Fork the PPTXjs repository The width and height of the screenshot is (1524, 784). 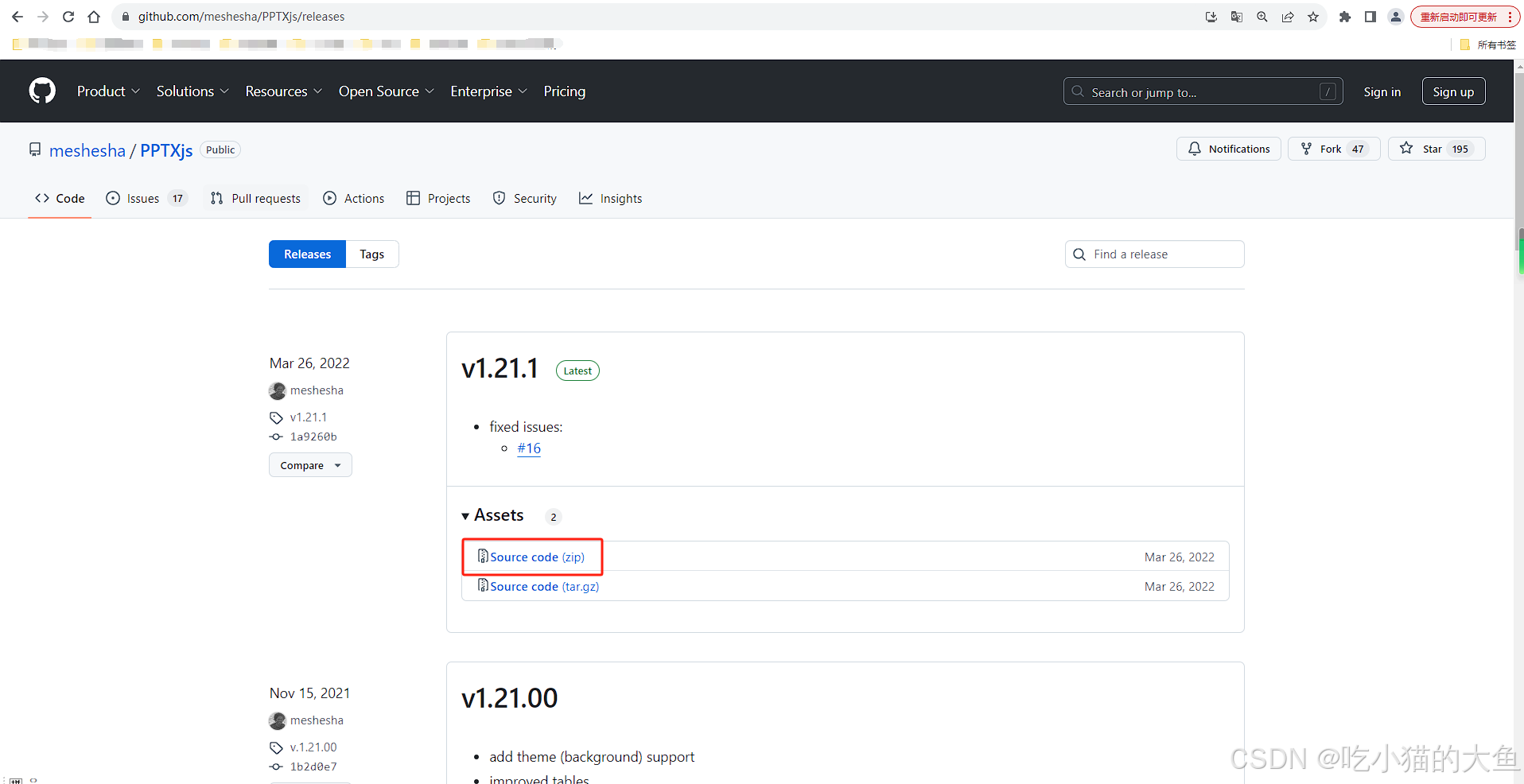[1334, 149]
